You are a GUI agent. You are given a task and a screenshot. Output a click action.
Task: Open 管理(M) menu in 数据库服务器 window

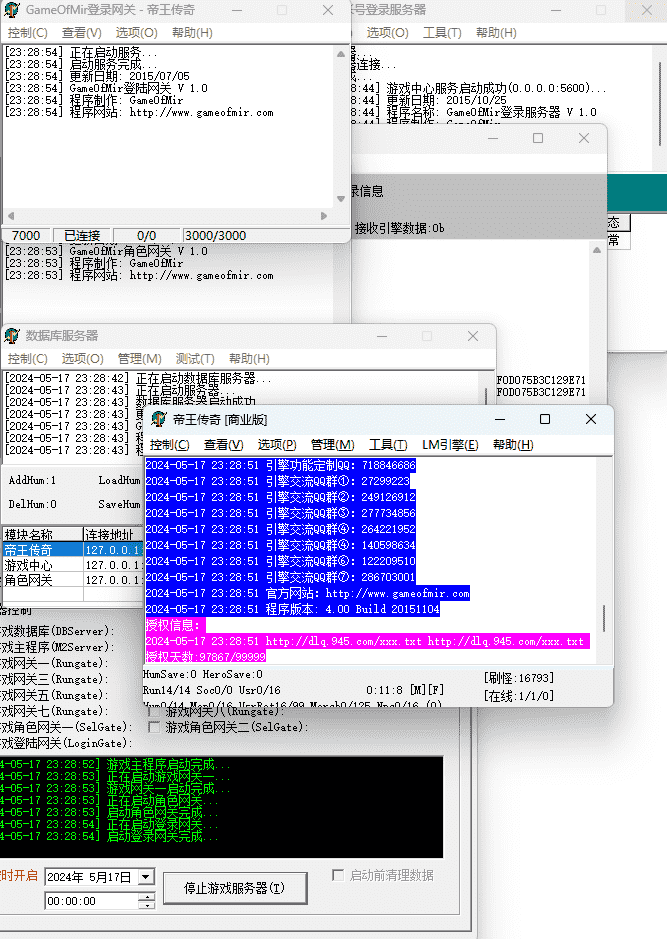tap(140, 359)
